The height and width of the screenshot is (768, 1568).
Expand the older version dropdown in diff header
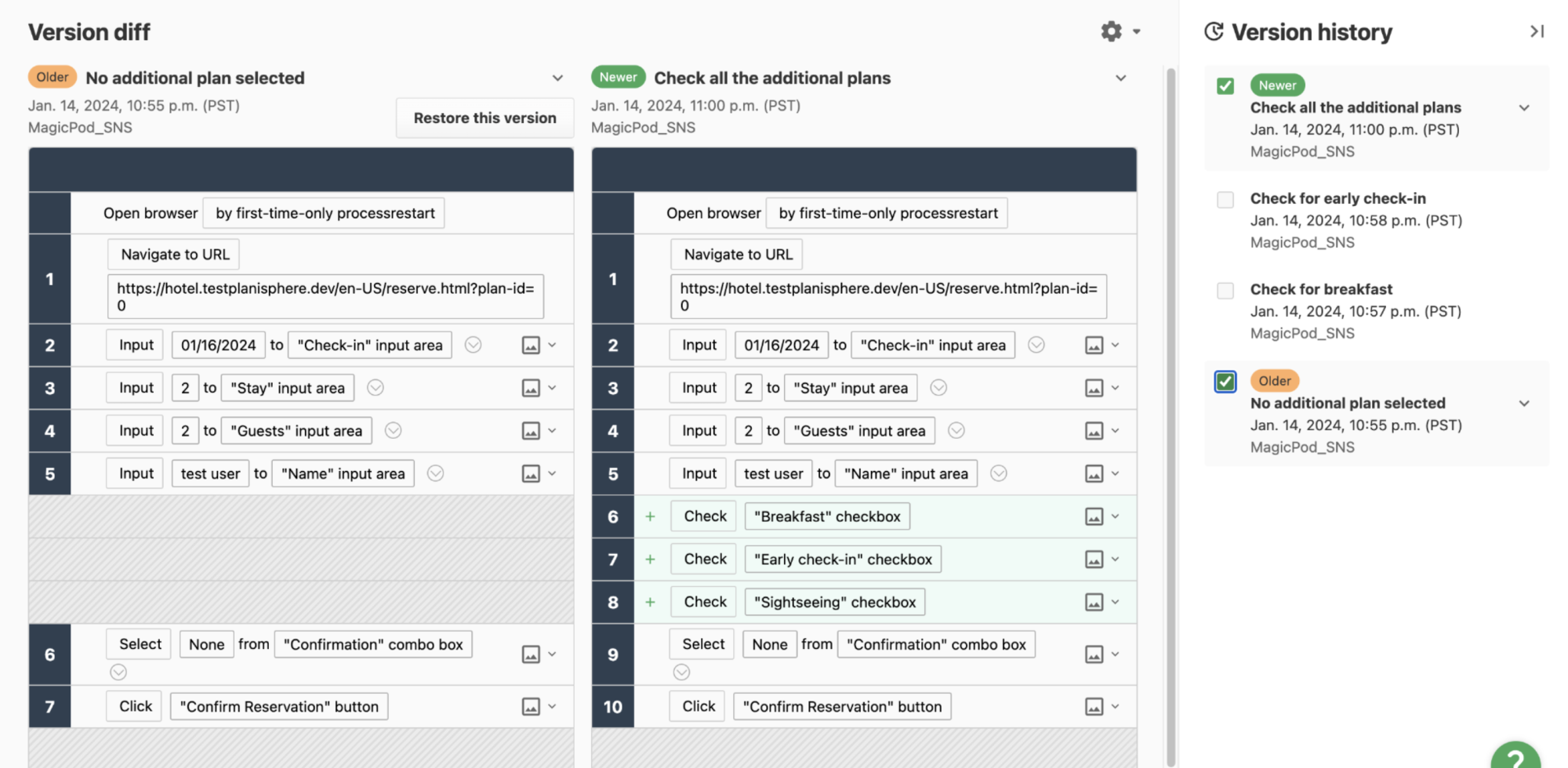(x=557, y=78)
